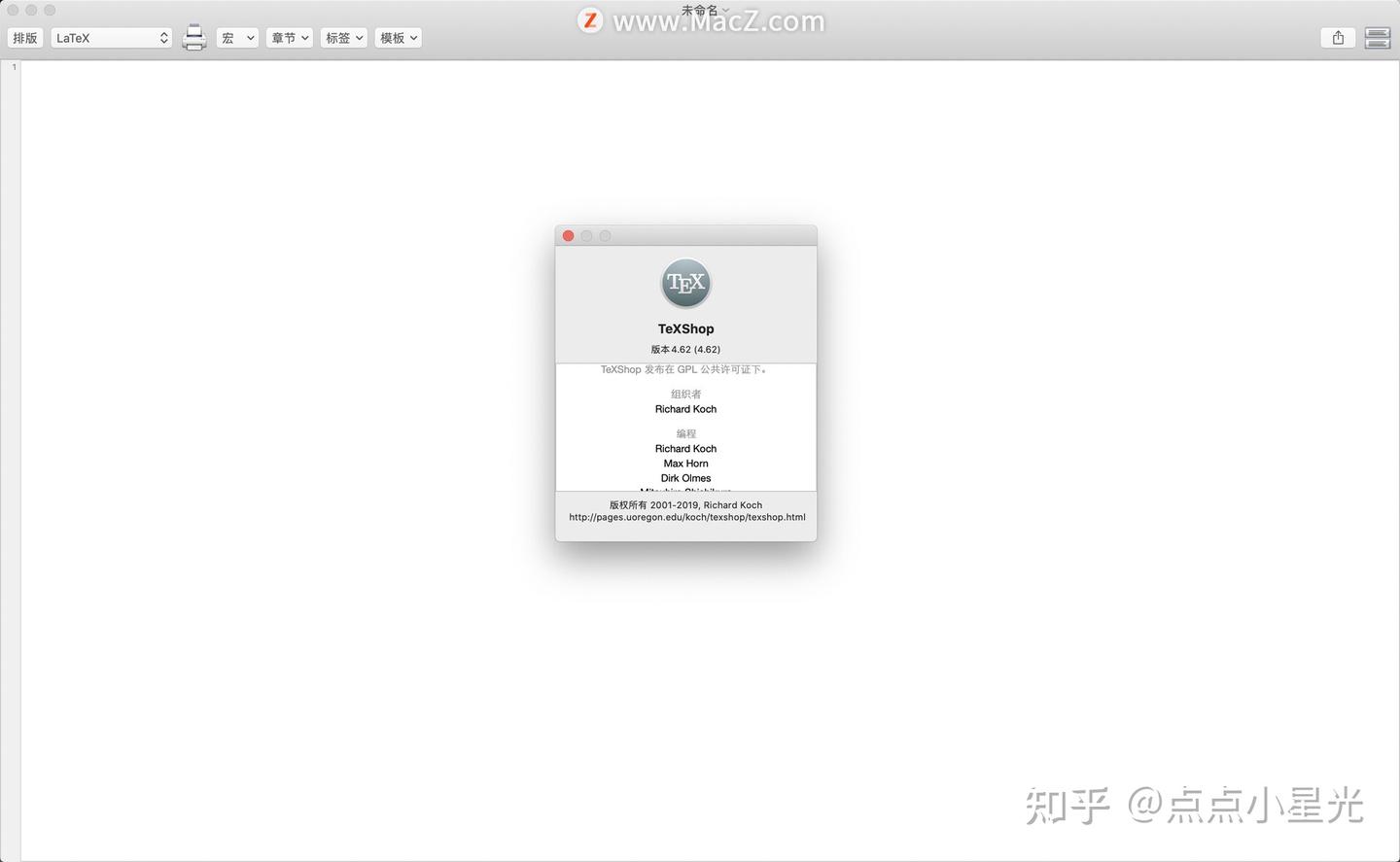Image resolution: width=1400 pixels, height=862 pixels.
Task: Click the MacZ Z logo in the title bar
Action: tap(590, 19)
